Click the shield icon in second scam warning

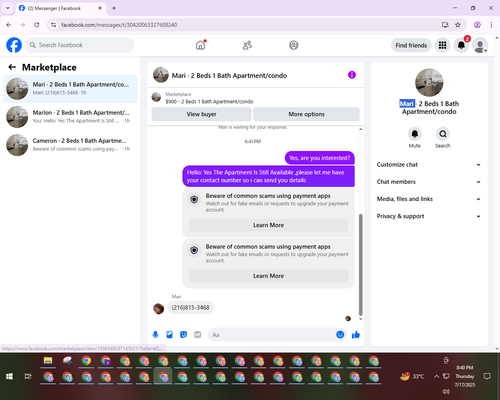click(x=194, y=250)
